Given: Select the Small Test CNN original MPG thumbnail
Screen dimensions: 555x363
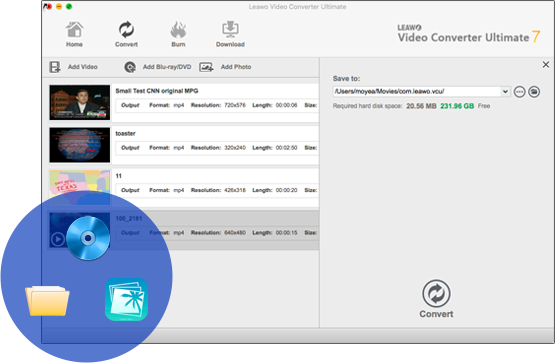Looking at the screenshot, I should [x=80, y=102].
